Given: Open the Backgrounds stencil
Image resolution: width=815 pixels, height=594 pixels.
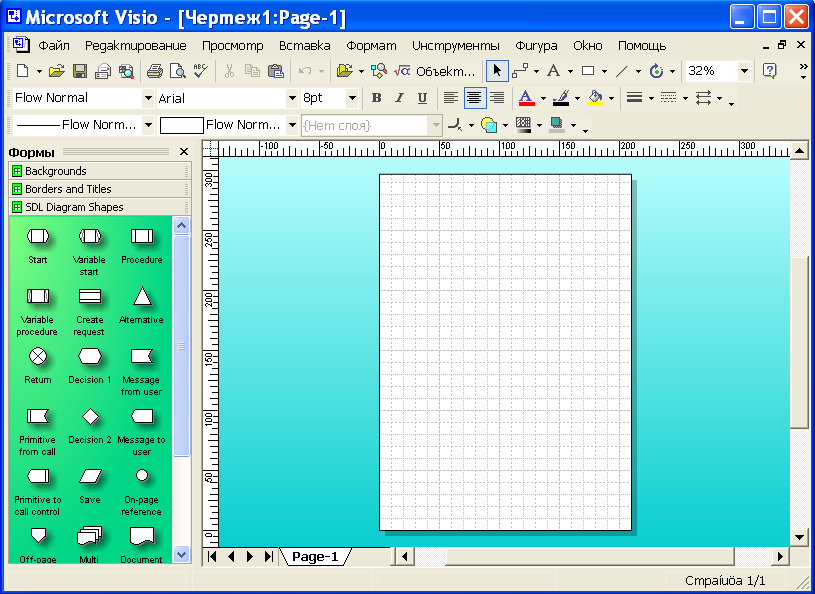Looking at the screenshot, I should [100, 171].
